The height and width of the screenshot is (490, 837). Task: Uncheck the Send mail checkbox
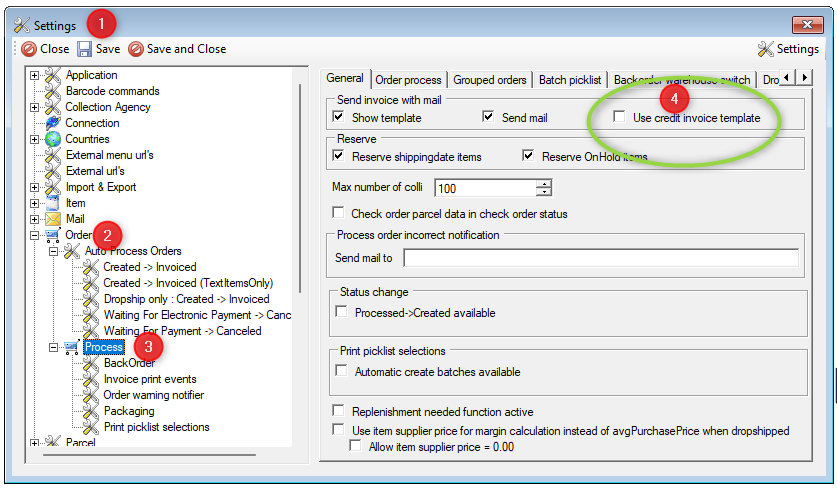[488, 116]
